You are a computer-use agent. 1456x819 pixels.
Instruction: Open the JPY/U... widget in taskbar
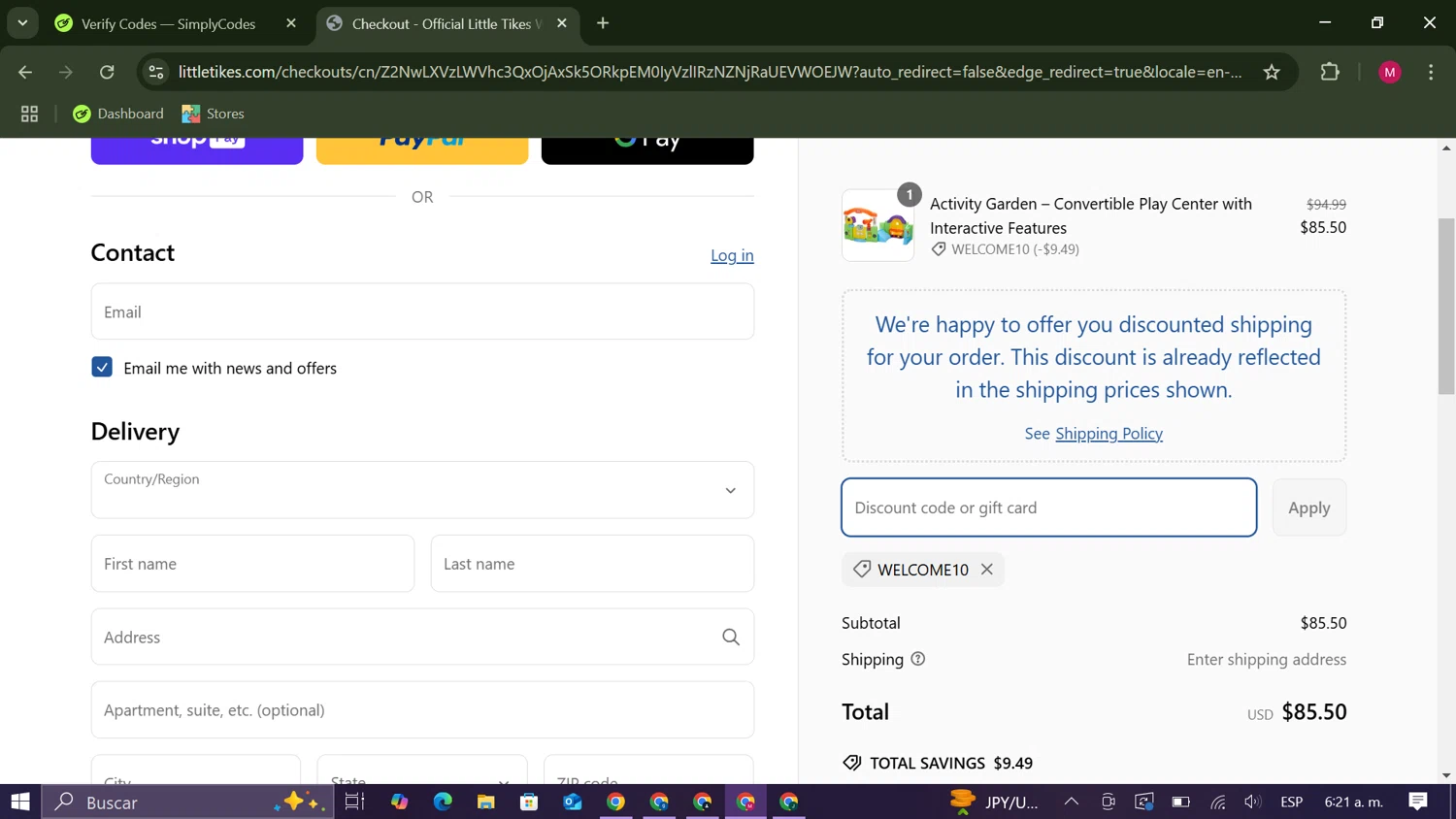pyautogui.click(x=995, y=802)
